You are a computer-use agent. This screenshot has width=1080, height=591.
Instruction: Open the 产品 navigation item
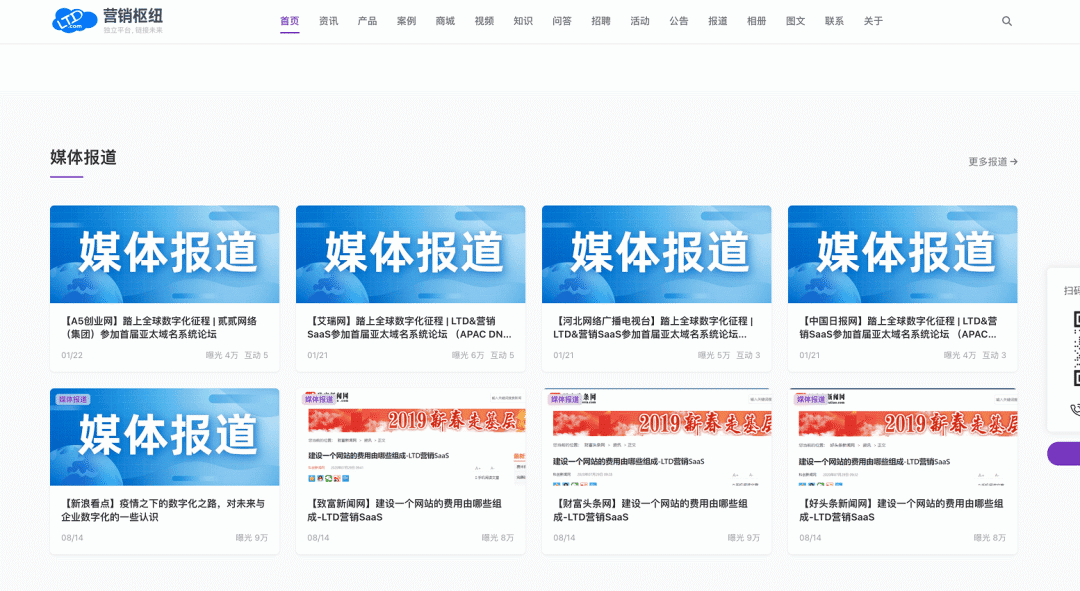[x=367, y=21]
